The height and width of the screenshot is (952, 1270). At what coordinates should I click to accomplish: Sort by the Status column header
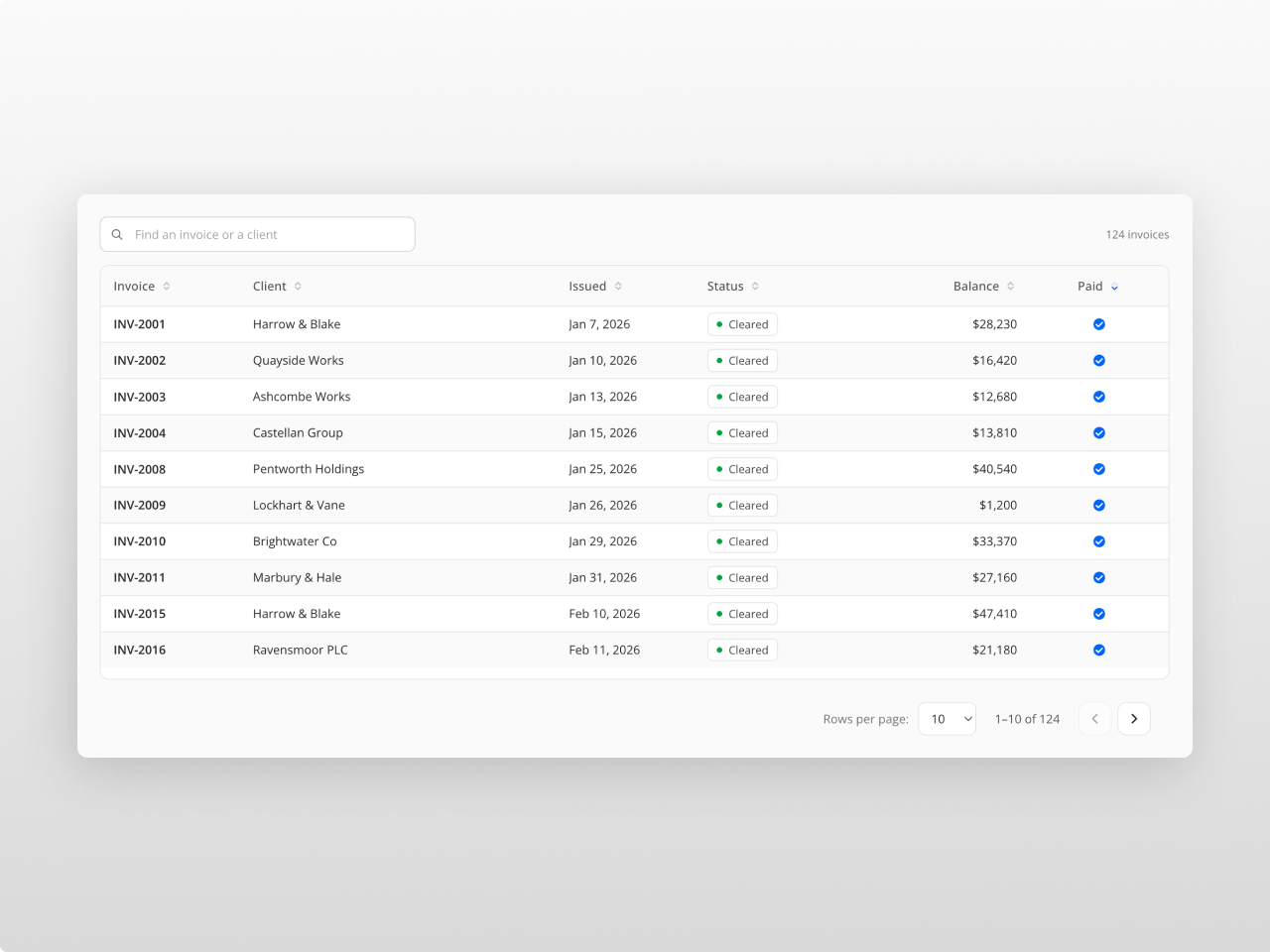[x=733, y=287]
